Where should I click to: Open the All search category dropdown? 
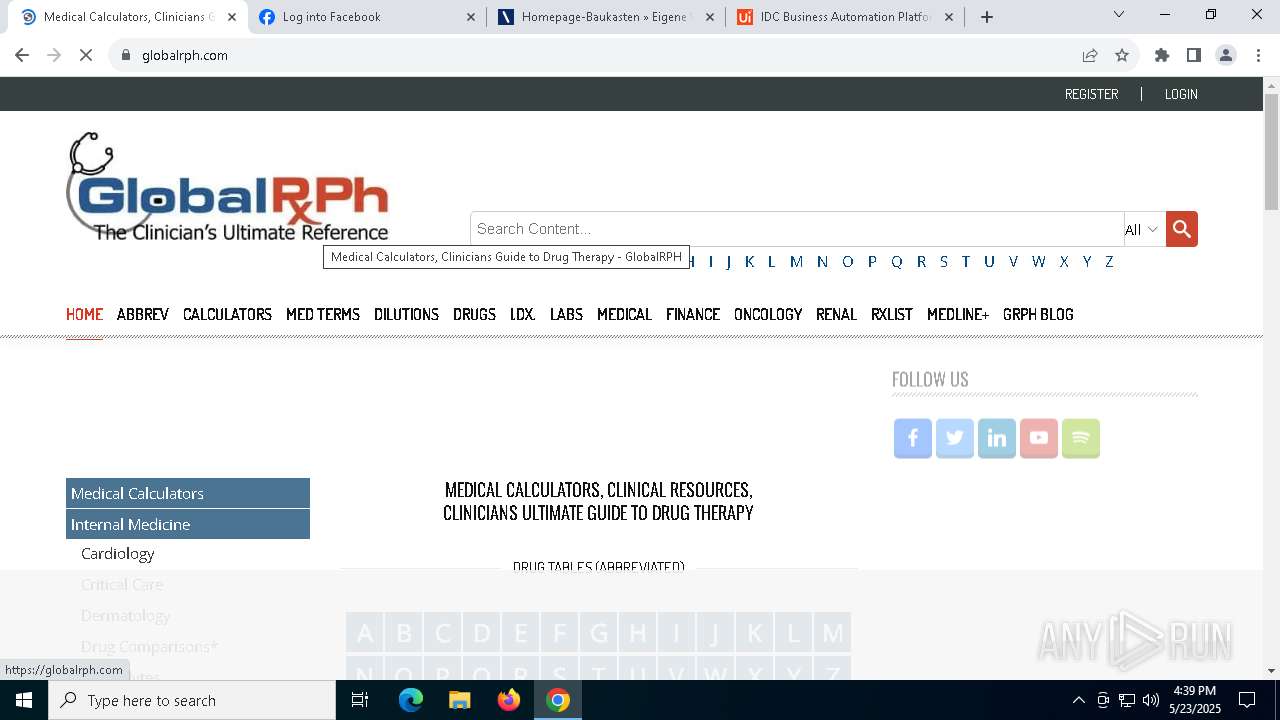click(1142, 229)
